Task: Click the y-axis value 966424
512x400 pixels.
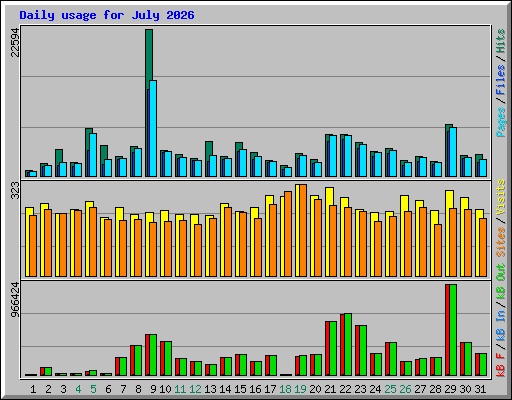Action: coord(15,300)
